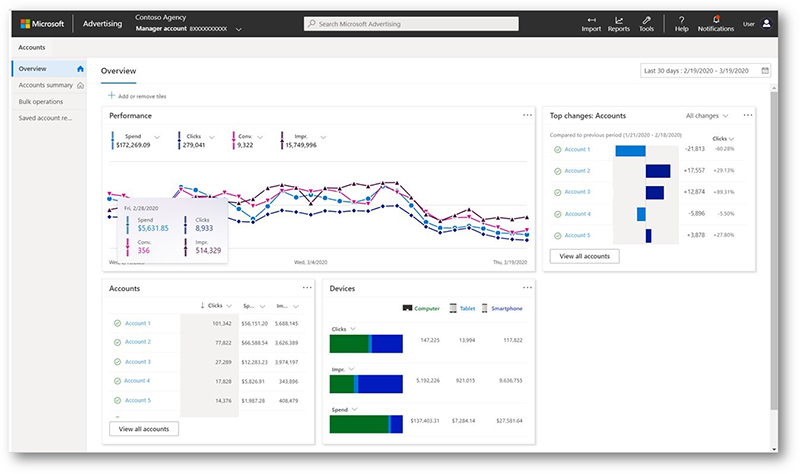This screenshot has height=474, width=800.
Task: Open Account 1 link in Accounts tile
Action: 138,323
